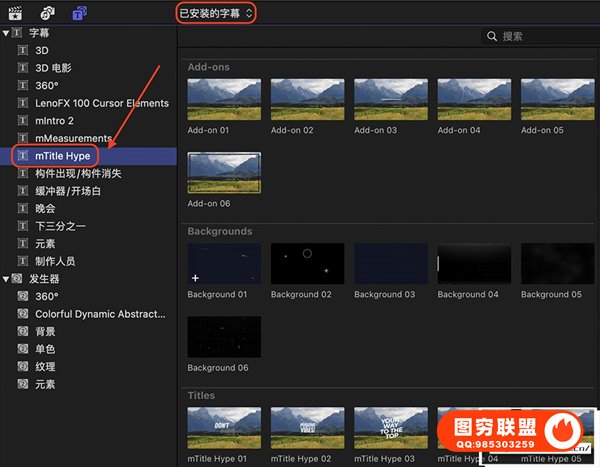This screenshot has width=600, height=467.
Task: Open the Photos and Audio sidebar icon
Action: (47, 13)
